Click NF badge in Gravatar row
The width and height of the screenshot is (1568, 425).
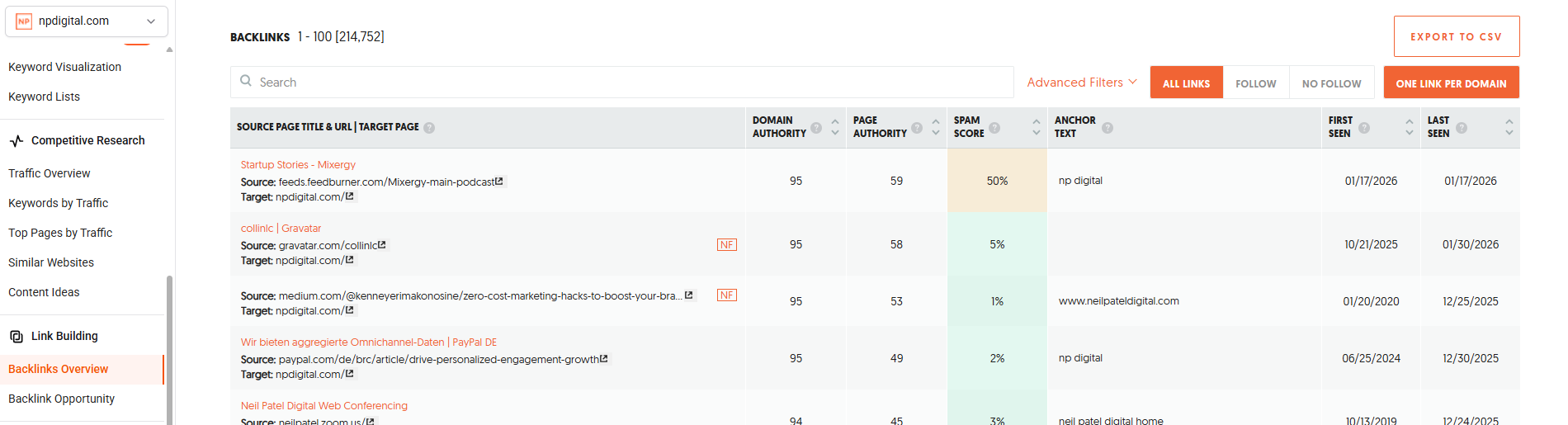click(x=727, y=245)
